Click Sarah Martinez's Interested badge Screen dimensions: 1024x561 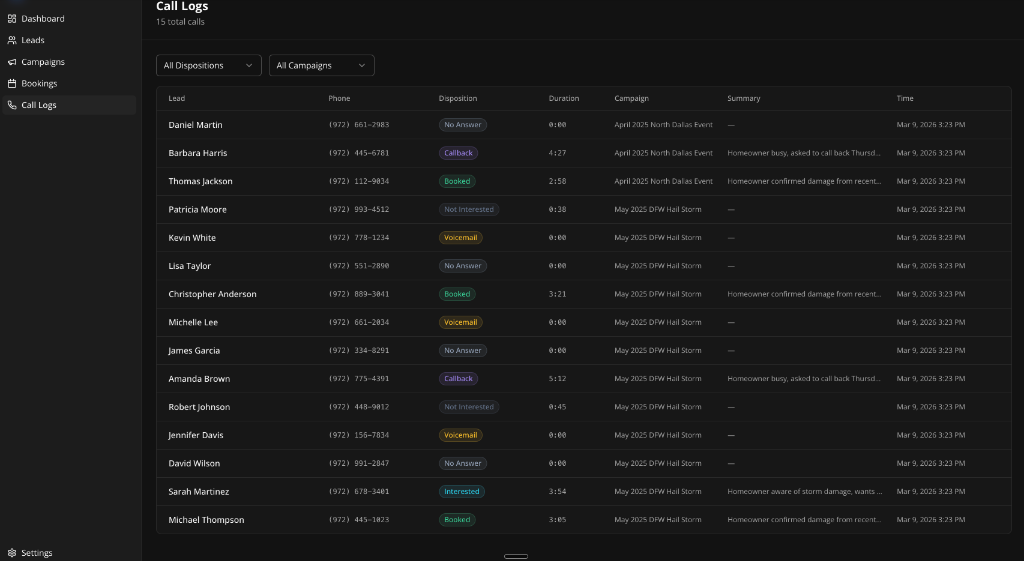coord(462,492)
